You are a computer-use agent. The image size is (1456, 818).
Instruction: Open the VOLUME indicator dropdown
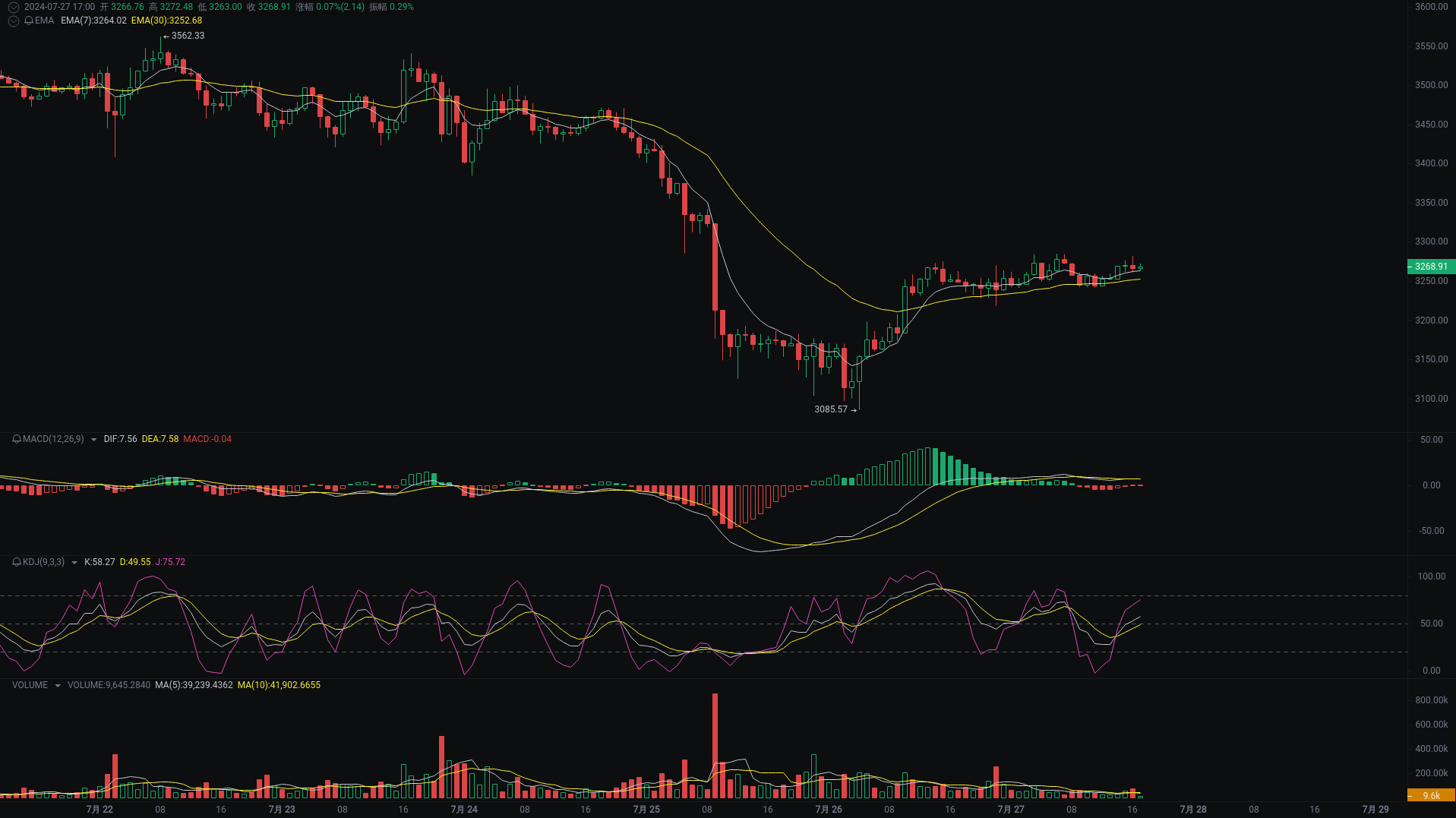click(x=57, y=684)
